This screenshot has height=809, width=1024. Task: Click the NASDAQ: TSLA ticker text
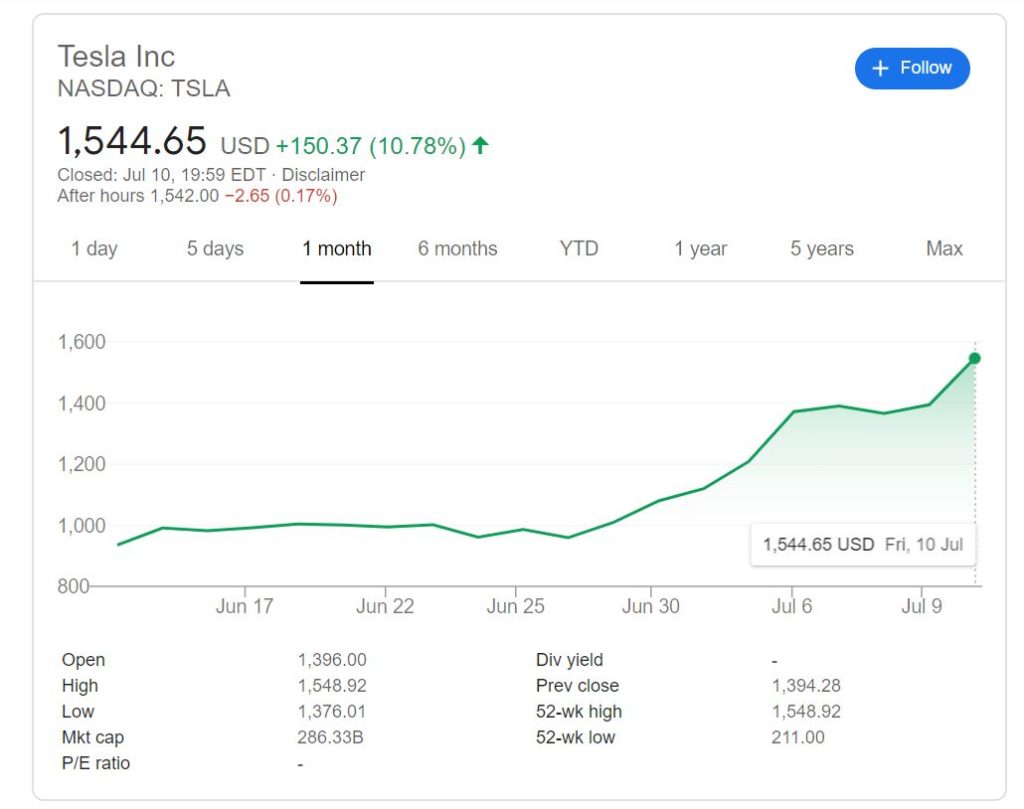144,89
